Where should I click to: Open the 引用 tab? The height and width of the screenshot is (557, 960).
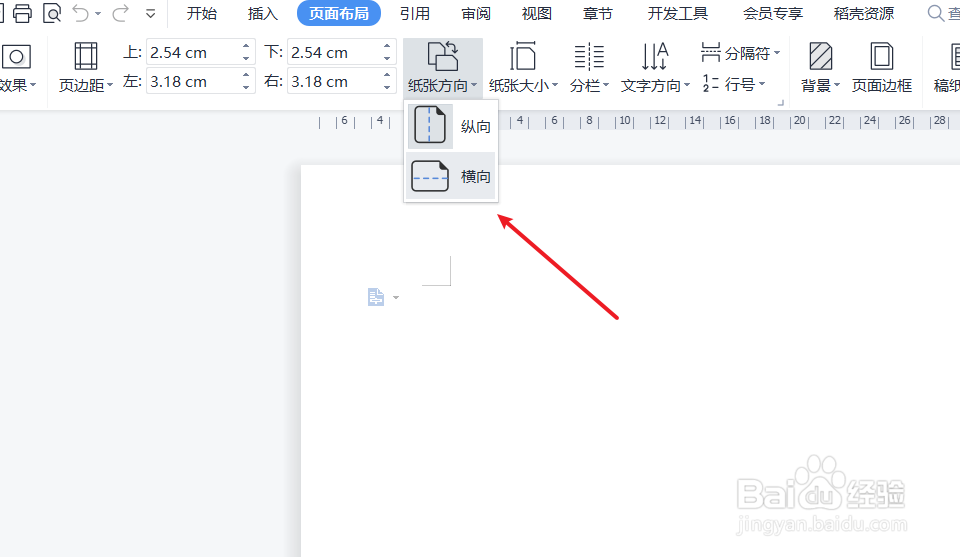[x=414, y=13]
